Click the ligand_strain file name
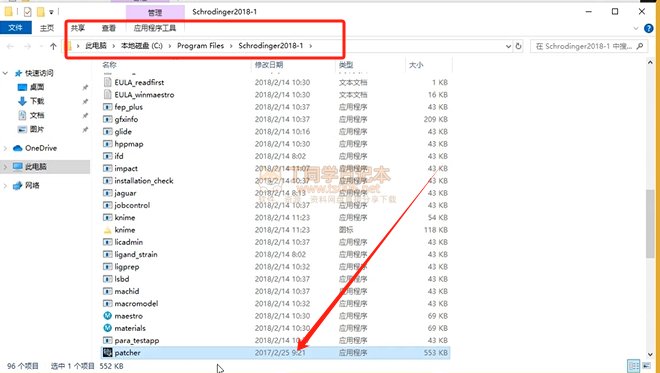The width and height of the screenshot is (660, 373). tap(136, 254)
